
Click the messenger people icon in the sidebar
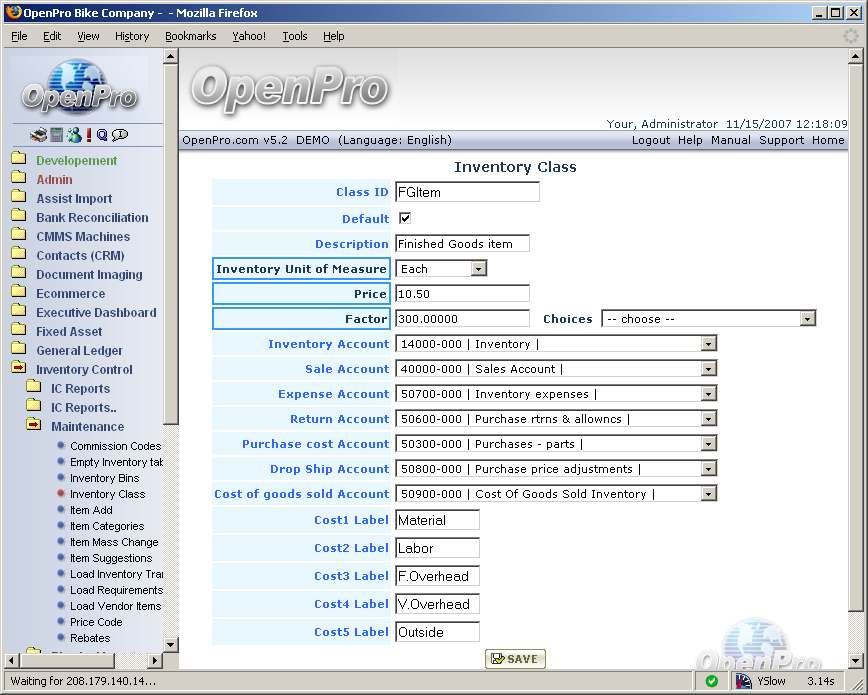(73, 135)
